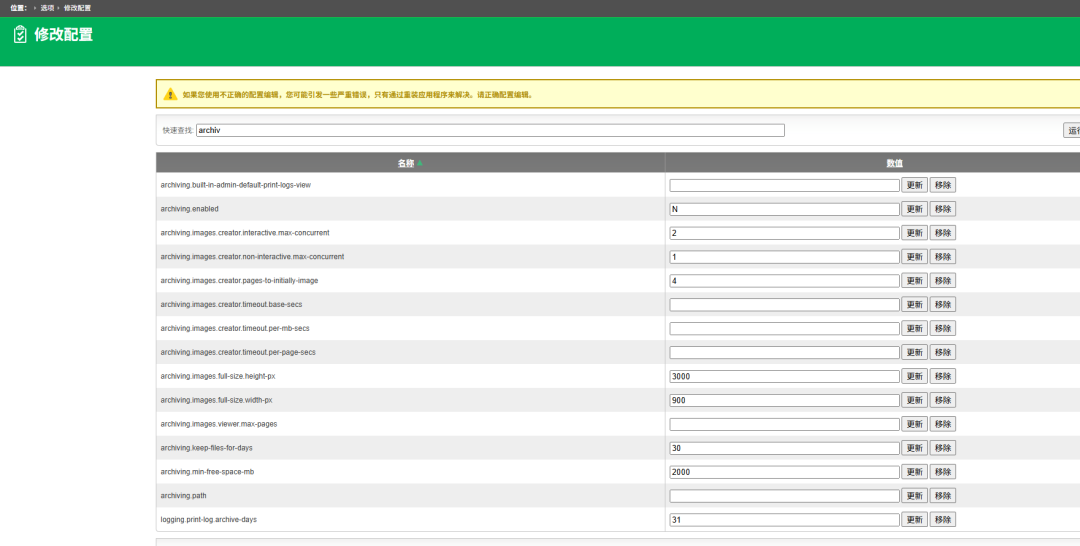
Task: Click 移除 for timeout.base-secs row
Action: 942,304
